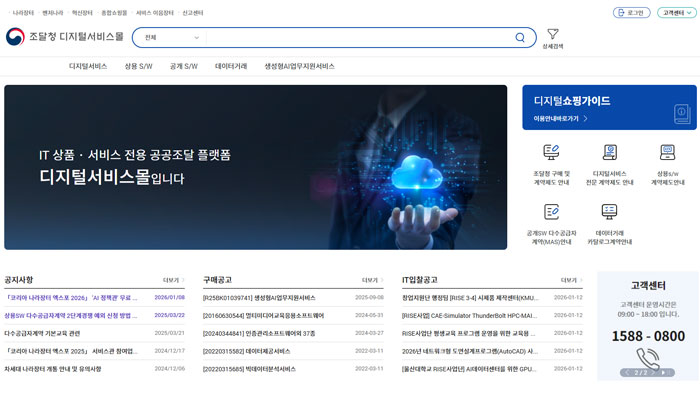Click 더보기 next to 구매공고

(x=371, y=281)
